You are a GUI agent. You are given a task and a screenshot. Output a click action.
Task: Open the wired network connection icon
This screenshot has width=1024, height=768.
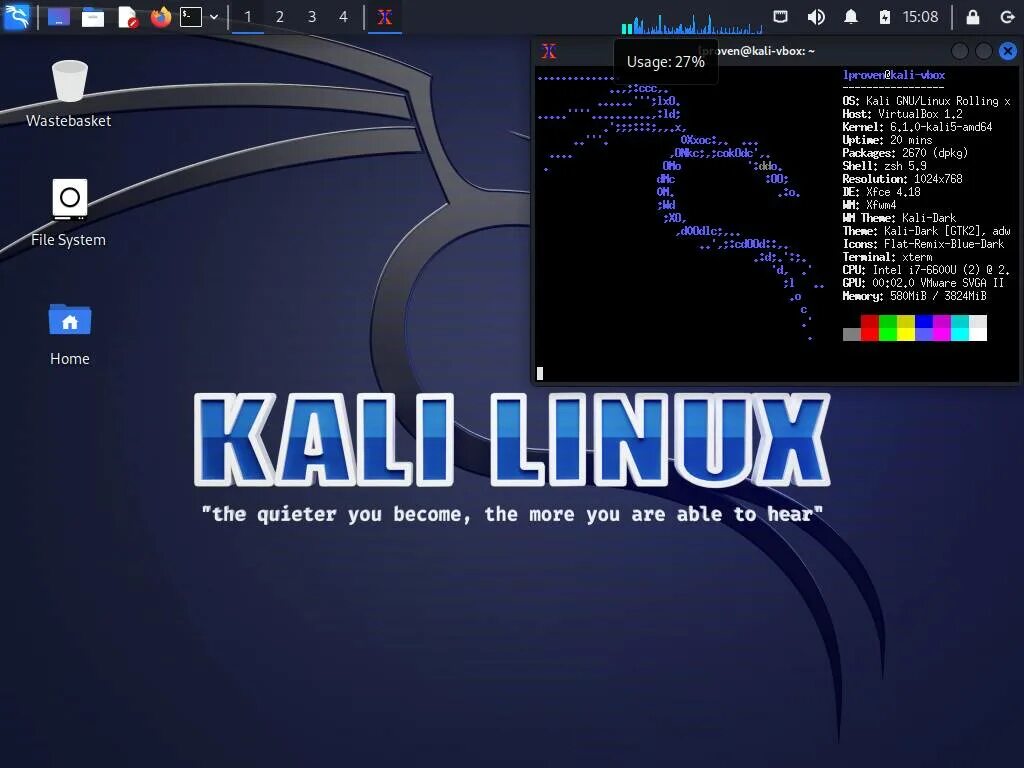point(780,17)
